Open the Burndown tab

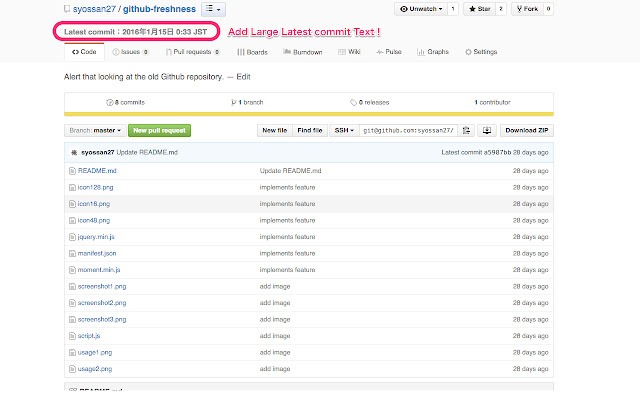303,52
